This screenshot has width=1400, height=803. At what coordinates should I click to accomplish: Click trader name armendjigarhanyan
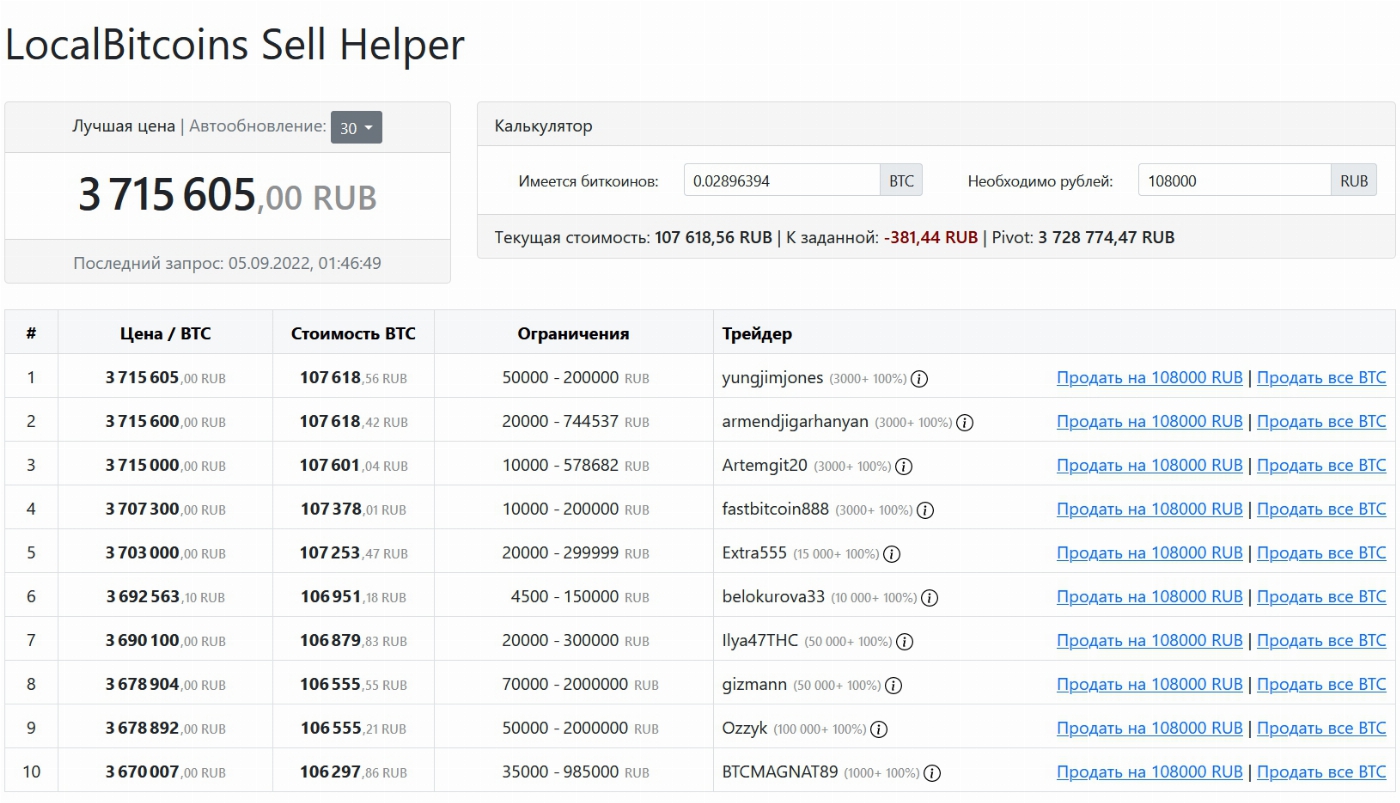796,422
